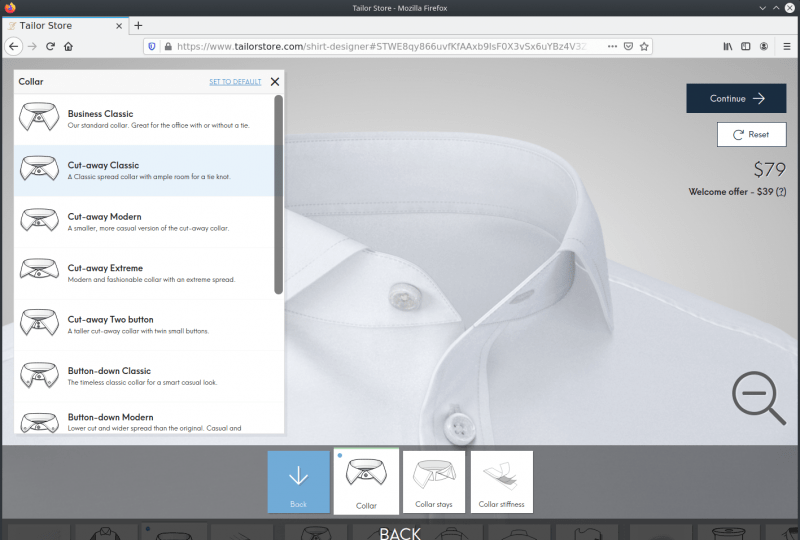800x540 pixels.
Task: Click the collar list scrollbar
Action: pyautogui.click(x=279, y=194)
